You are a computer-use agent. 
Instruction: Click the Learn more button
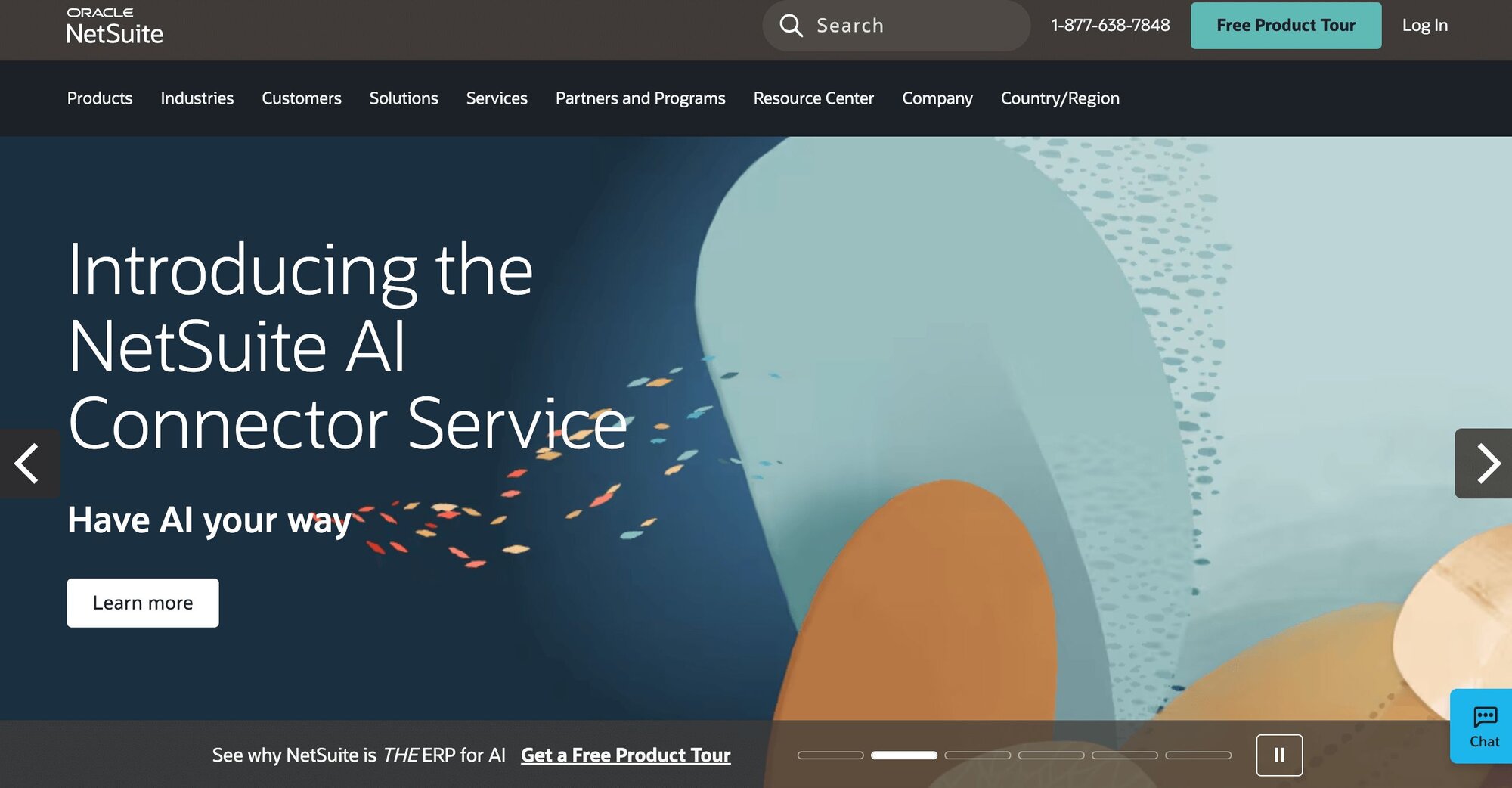pos(143,603)
